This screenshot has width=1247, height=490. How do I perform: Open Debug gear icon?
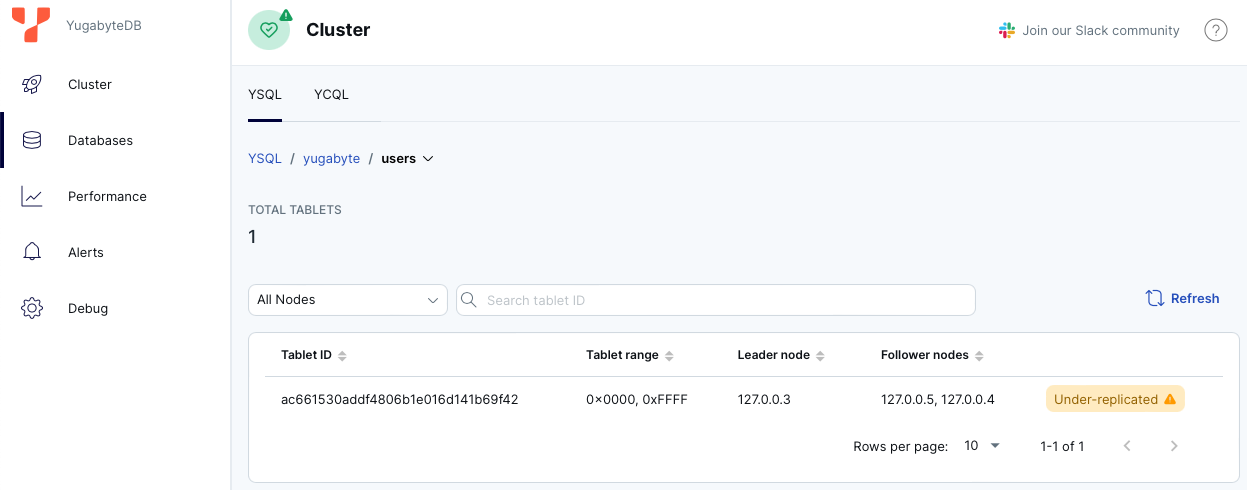(32, 309)
